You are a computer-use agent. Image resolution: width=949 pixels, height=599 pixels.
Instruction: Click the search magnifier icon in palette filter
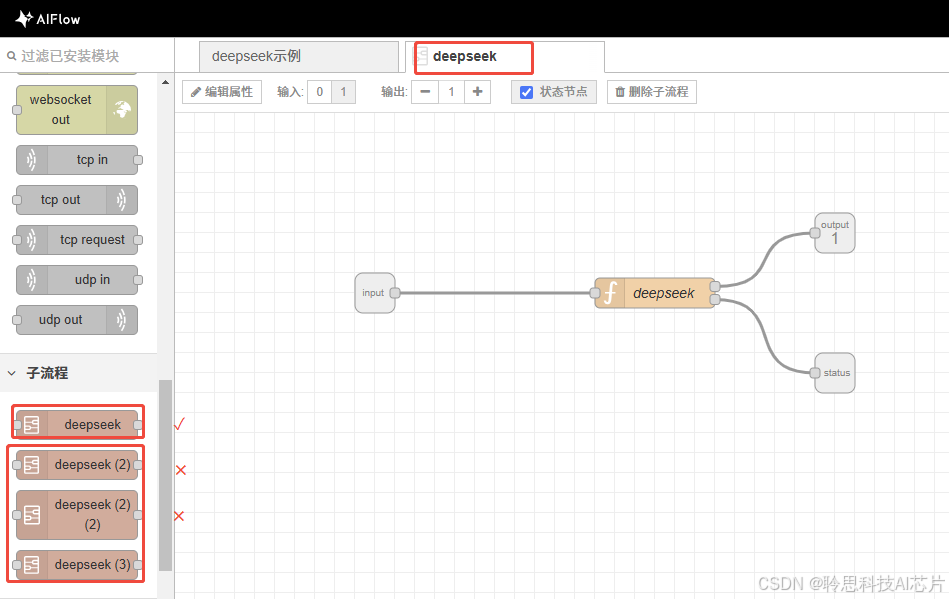click(11, 56)
